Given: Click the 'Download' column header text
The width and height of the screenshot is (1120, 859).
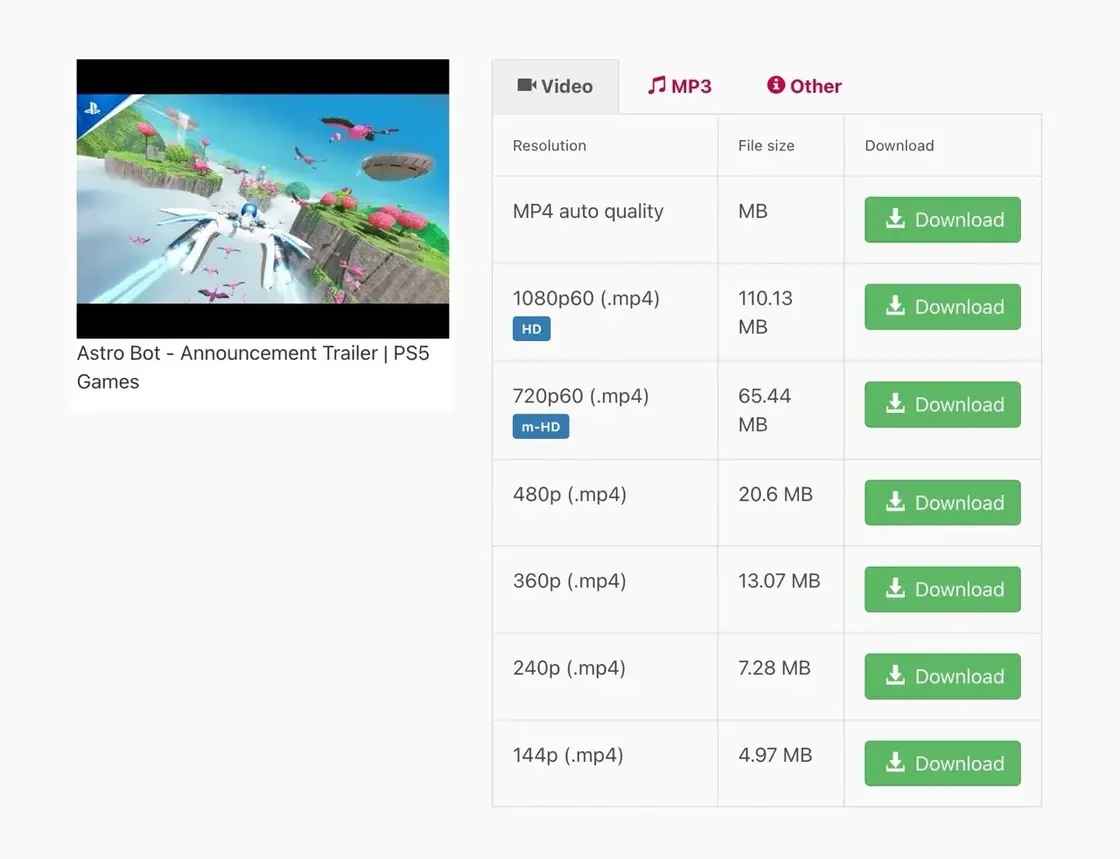Looking at the screenshot, I should click(899, 146).
